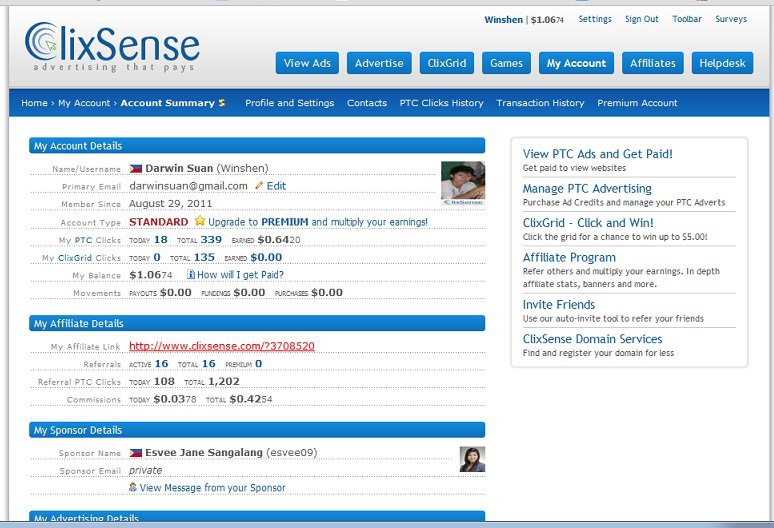Select My Account in the breadcrumb
Image resolution: width=774 pixels, height=528 pixels.
coord(84,103)
